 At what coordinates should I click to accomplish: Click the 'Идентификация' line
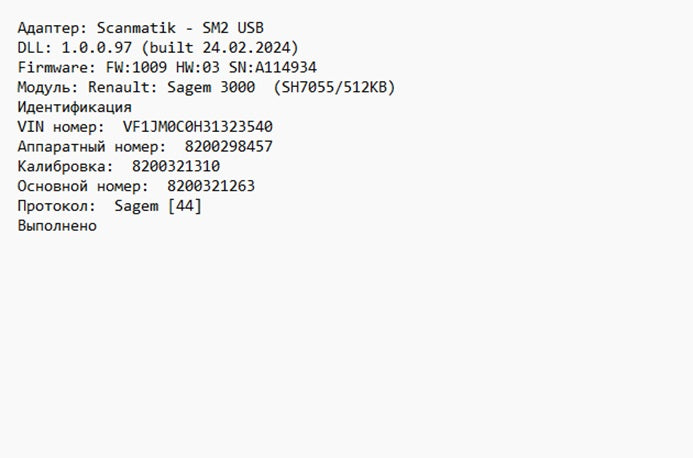click(74, 107)
